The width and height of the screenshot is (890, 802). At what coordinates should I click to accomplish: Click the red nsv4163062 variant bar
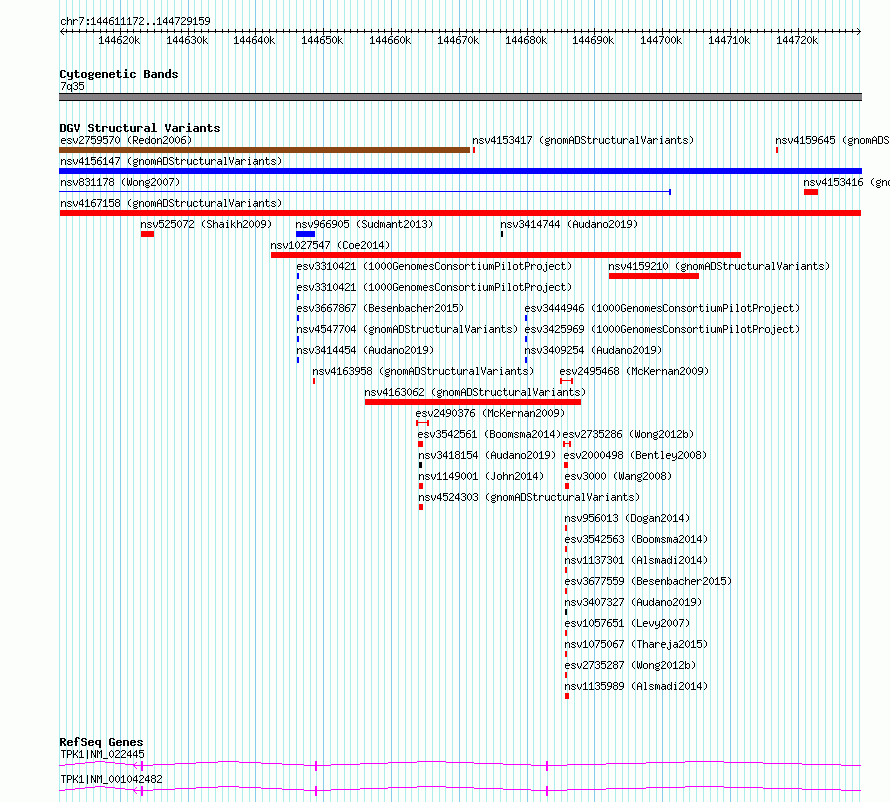(473, 402)
